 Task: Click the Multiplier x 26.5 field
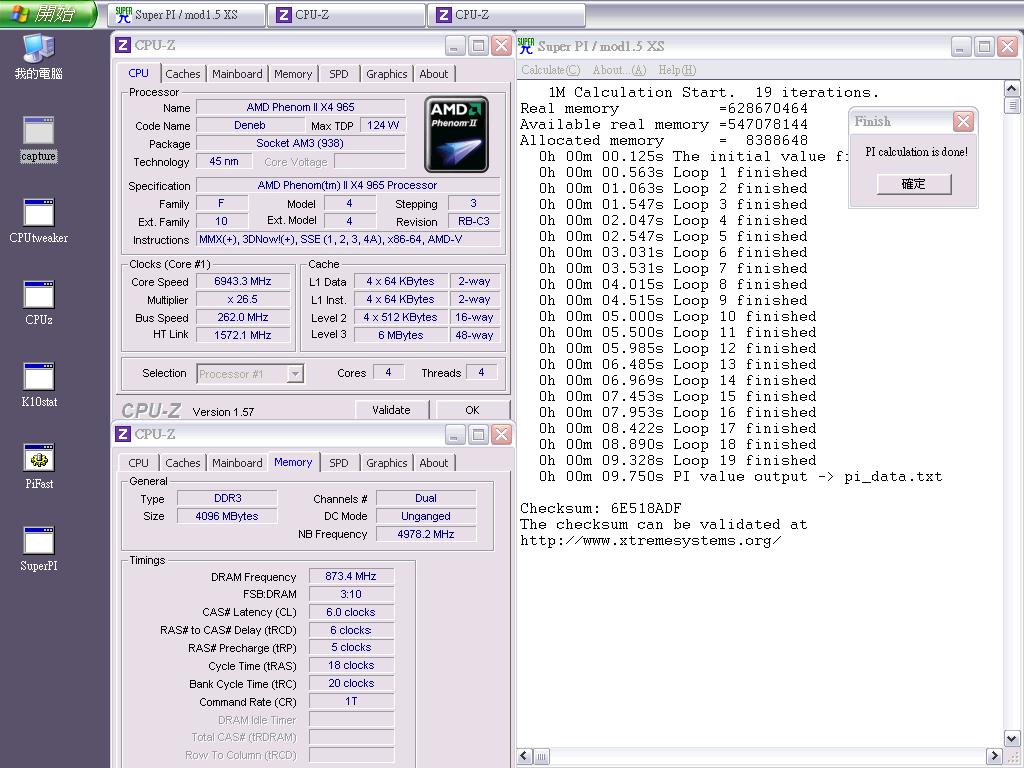pos(243,300)
